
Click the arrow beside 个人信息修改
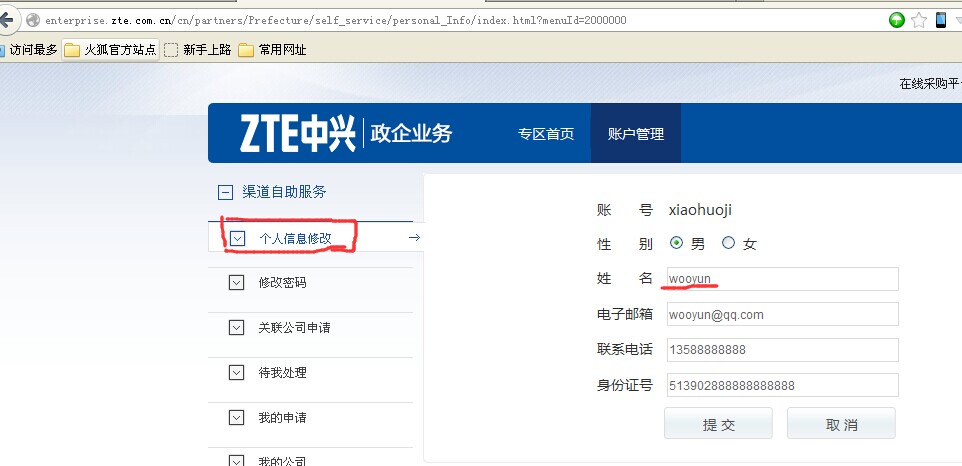(x=414, y=237)
